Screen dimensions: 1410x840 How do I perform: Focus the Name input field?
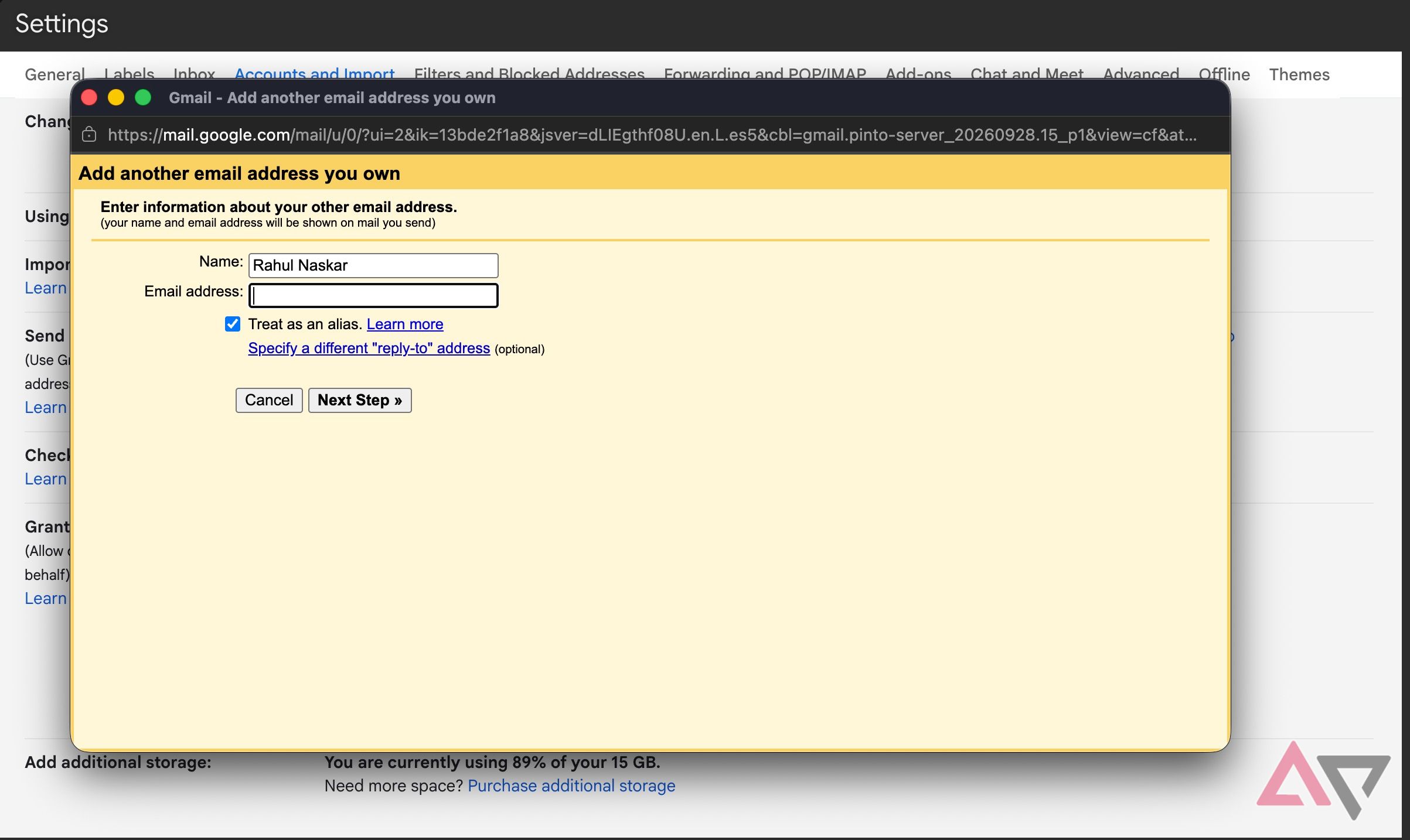click(x=373, y=265)
